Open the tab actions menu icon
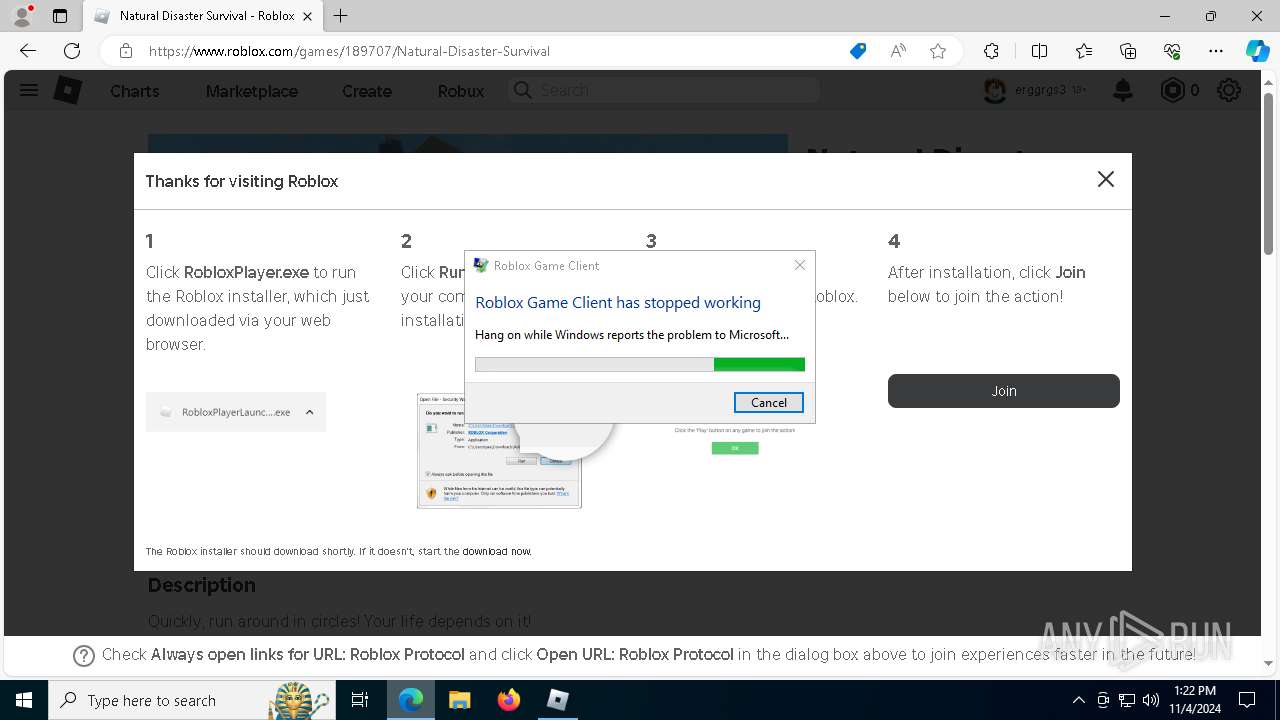This screenshot has height=720, width=1280. click(x=60, y=16)
